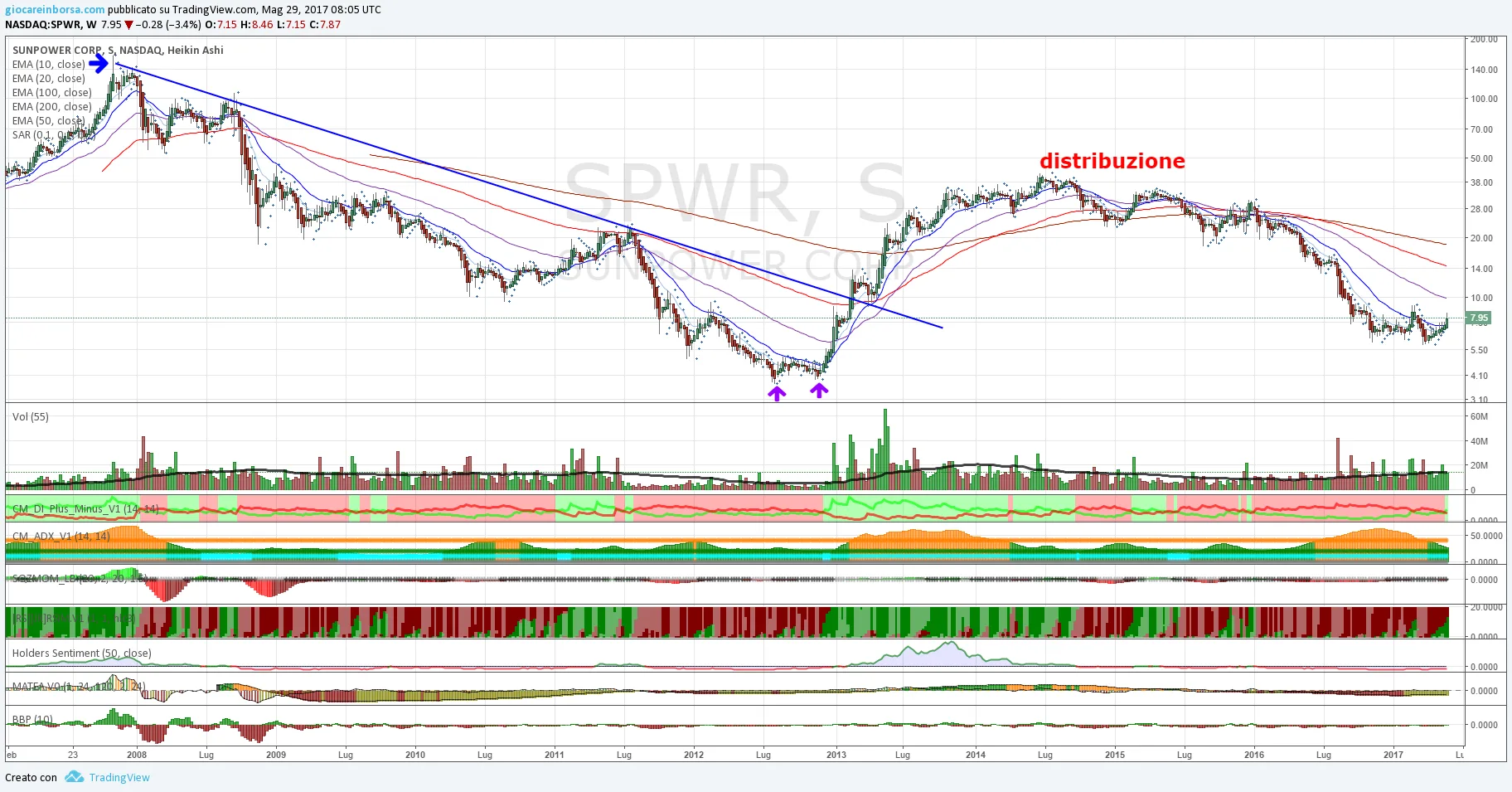Click the 38.00 price scale label

(1481, 182)
